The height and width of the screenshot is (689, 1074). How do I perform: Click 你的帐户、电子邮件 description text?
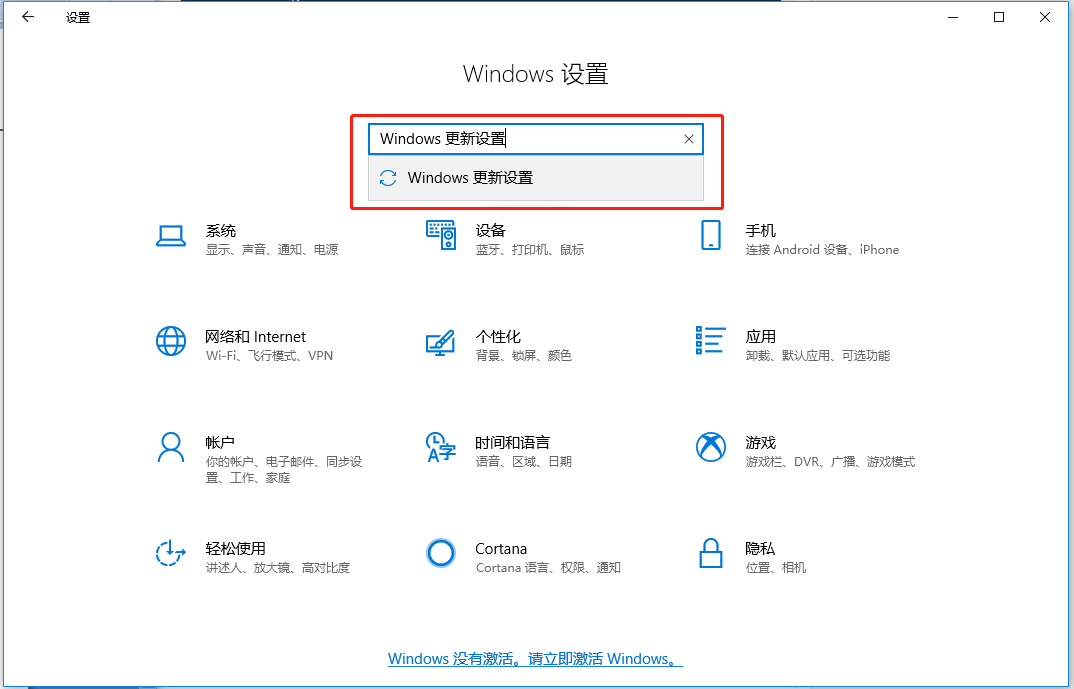pyautogui.click(x=284, y=470)
